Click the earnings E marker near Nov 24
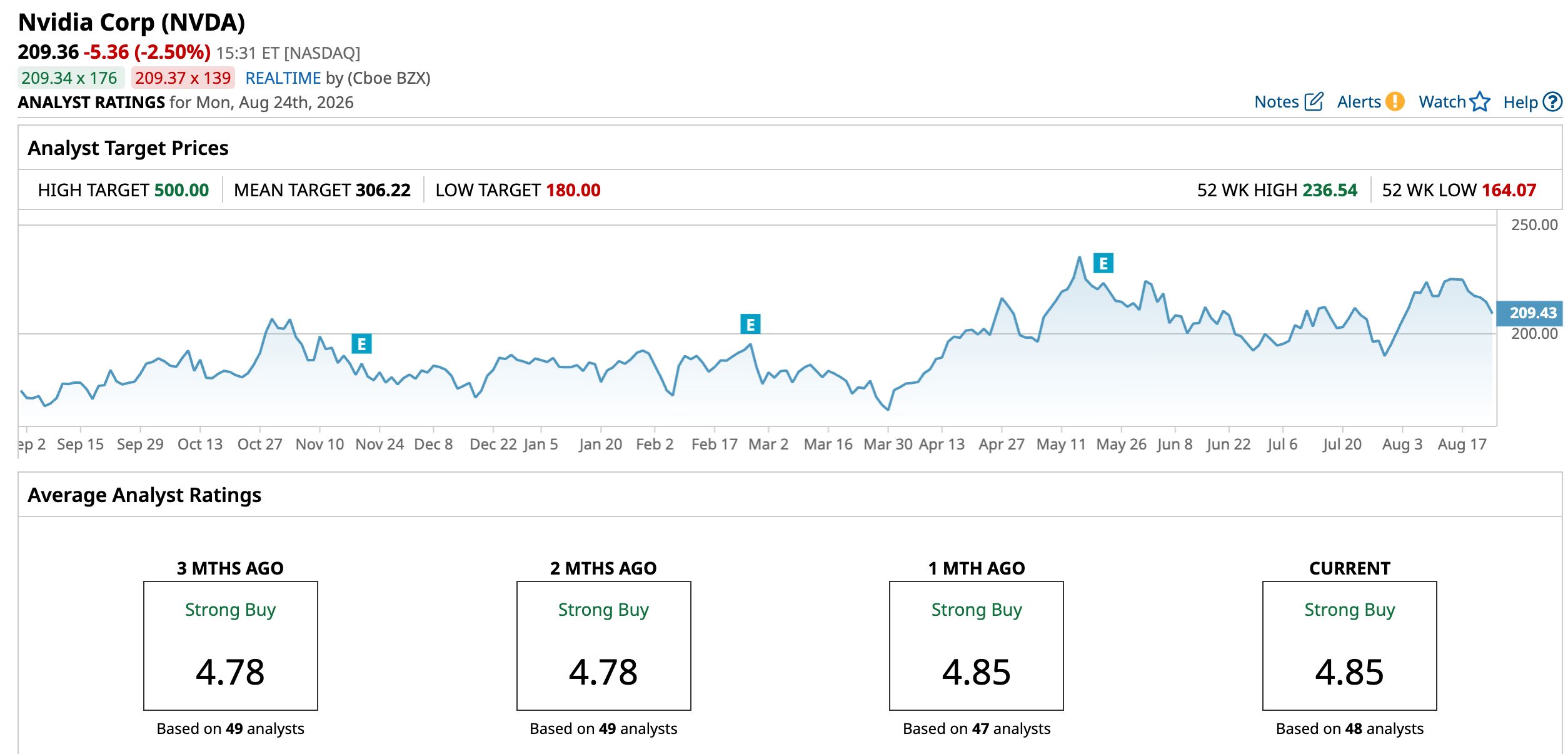This screenshot has width=1568, height=754. coord(361,344)
